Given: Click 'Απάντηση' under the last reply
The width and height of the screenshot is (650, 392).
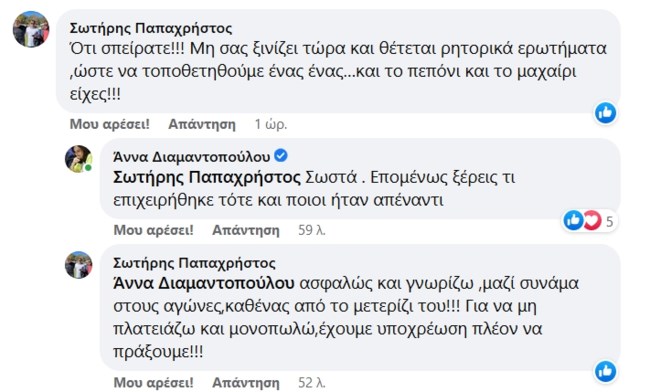Looking at the screenshot, I should tap(246, 382).
